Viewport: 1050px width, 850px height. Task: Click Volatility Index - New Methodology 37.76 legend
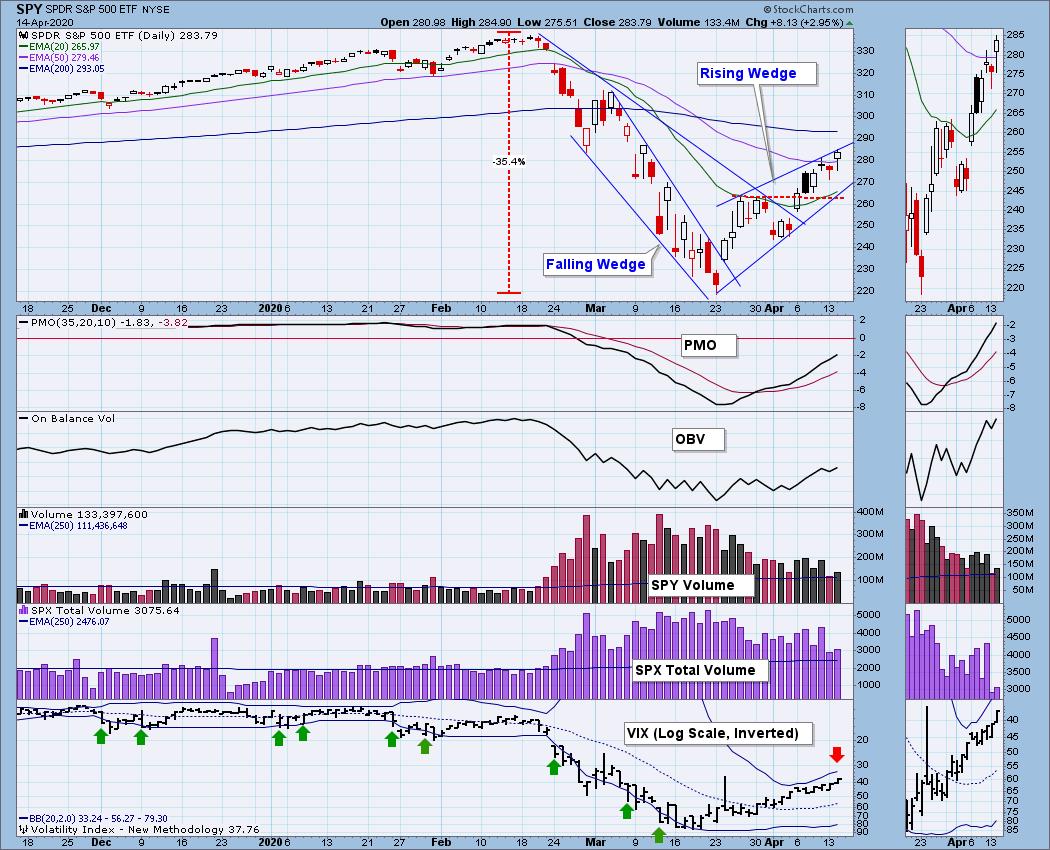tap(139, 829)
